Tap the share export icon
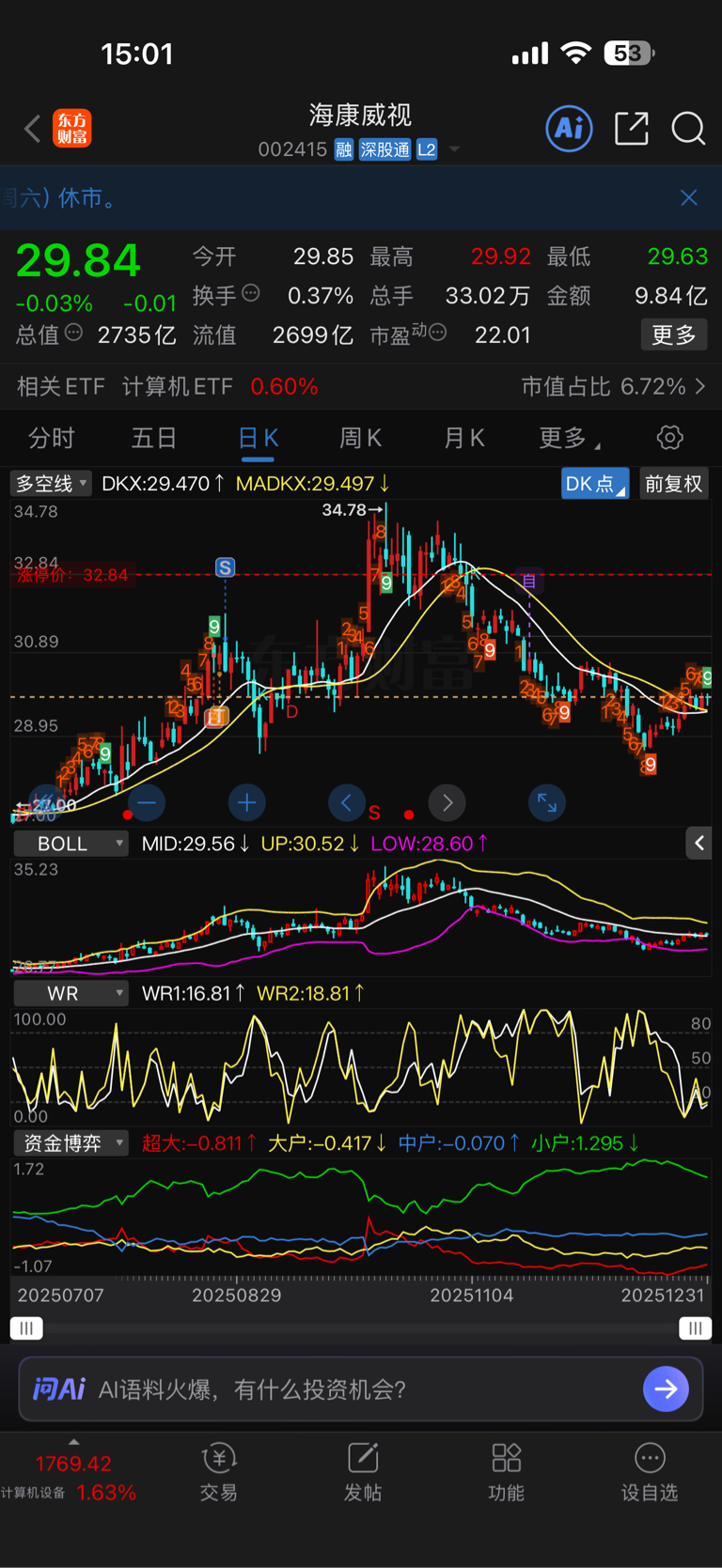 (x=631, y=128)
